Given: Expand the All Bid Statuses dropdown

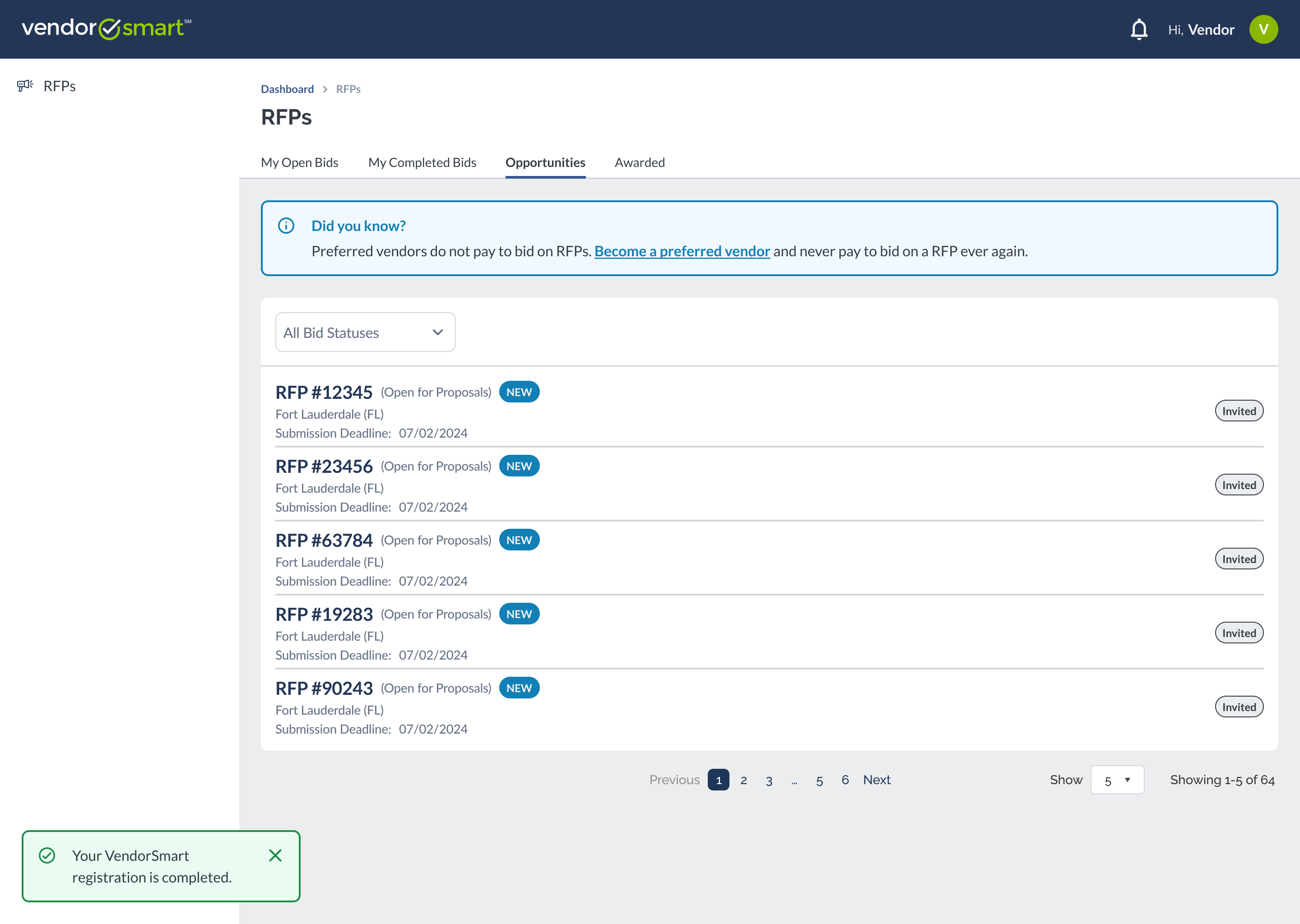Looking at the screenshot, I should [365, 332].
